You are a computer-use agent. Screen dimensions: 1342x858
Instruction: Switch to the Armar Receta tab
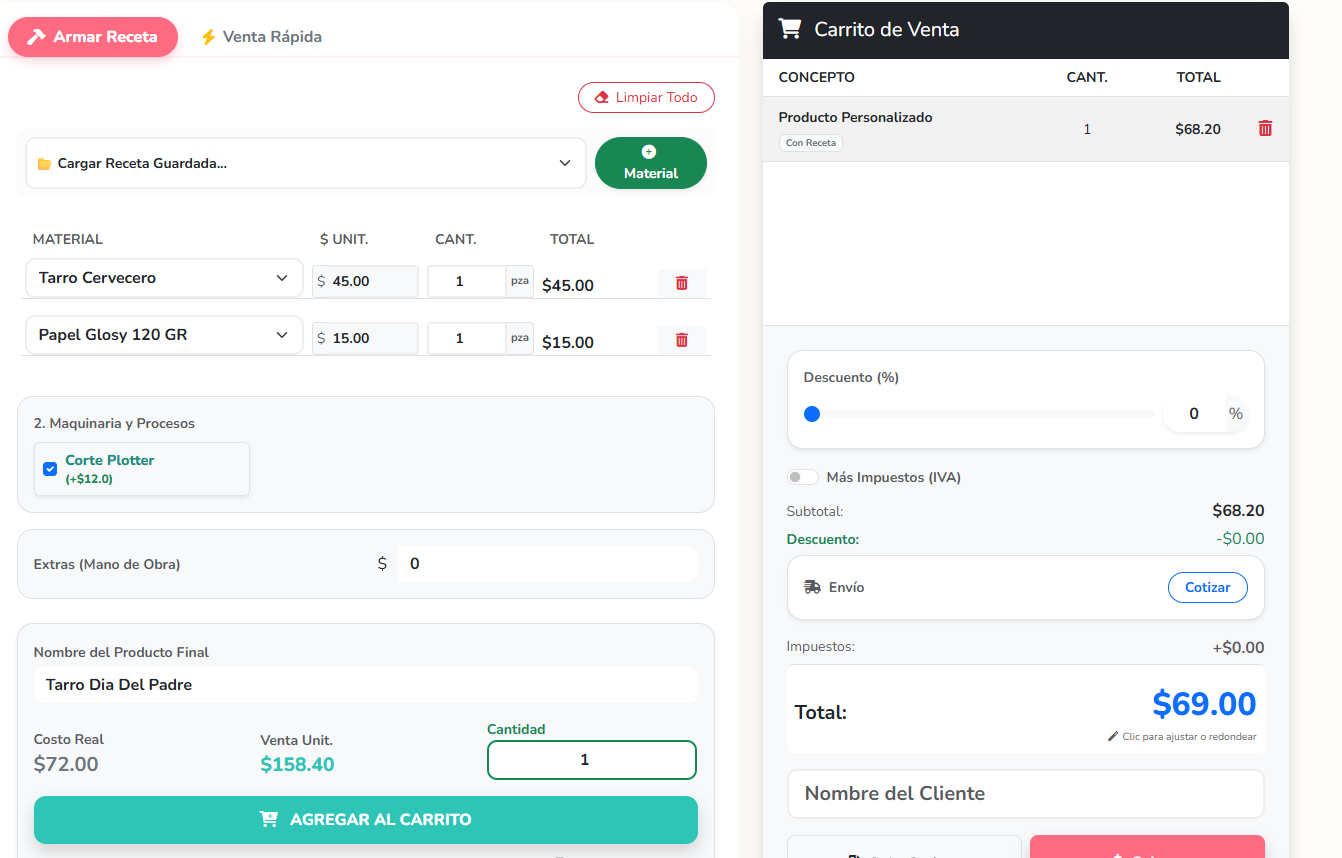(93, 37)
